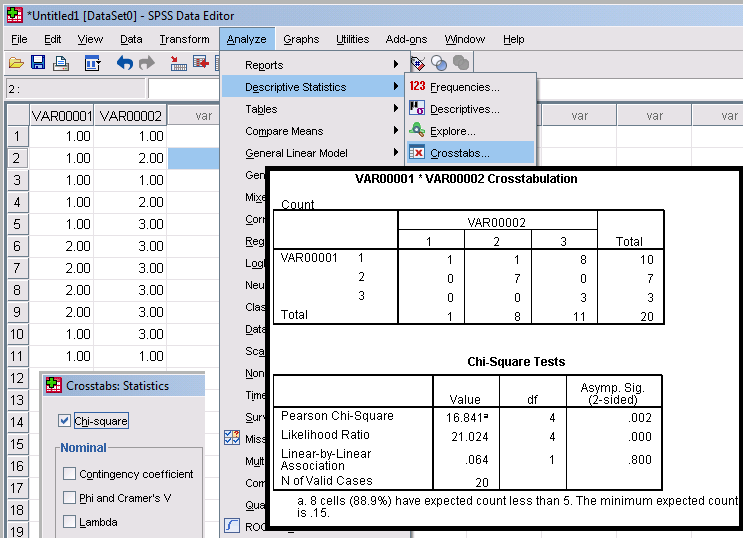This screenshot has height=538, width=743.
Task: Open the Edit menu
Action: 53,39
